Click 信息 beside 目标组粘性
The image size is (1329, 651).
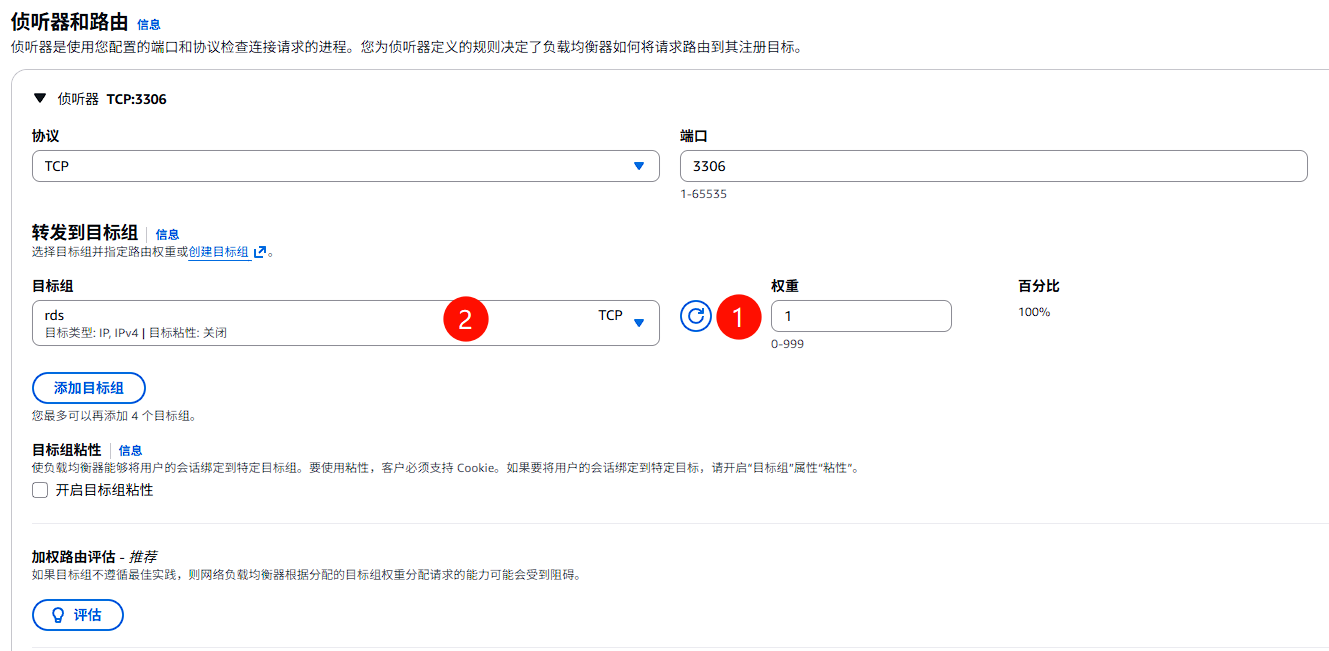click(129, 450)
